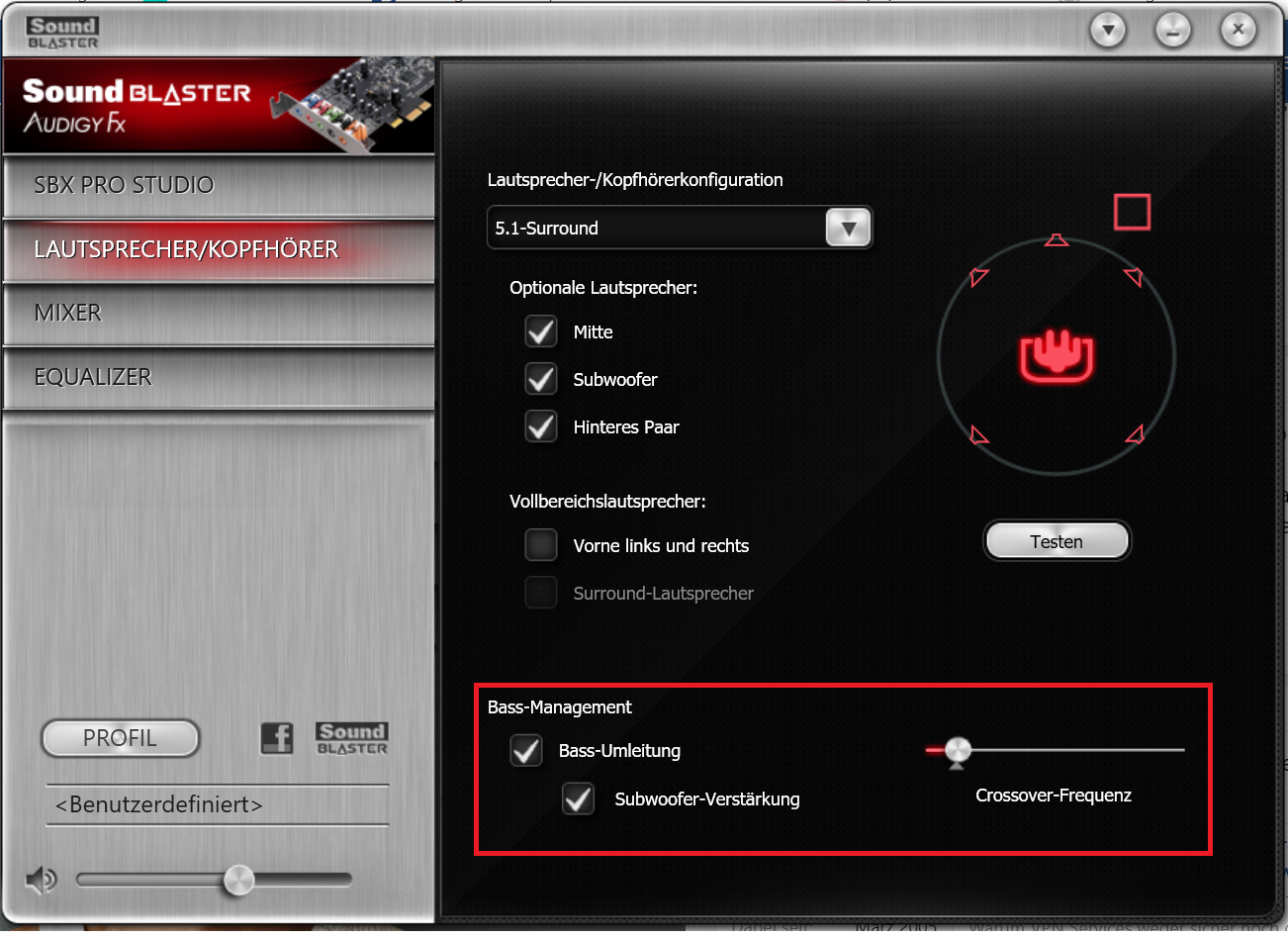Click the front right speaker icon
Viewport: 1288px width, 938px height.
pos(1134,276)
